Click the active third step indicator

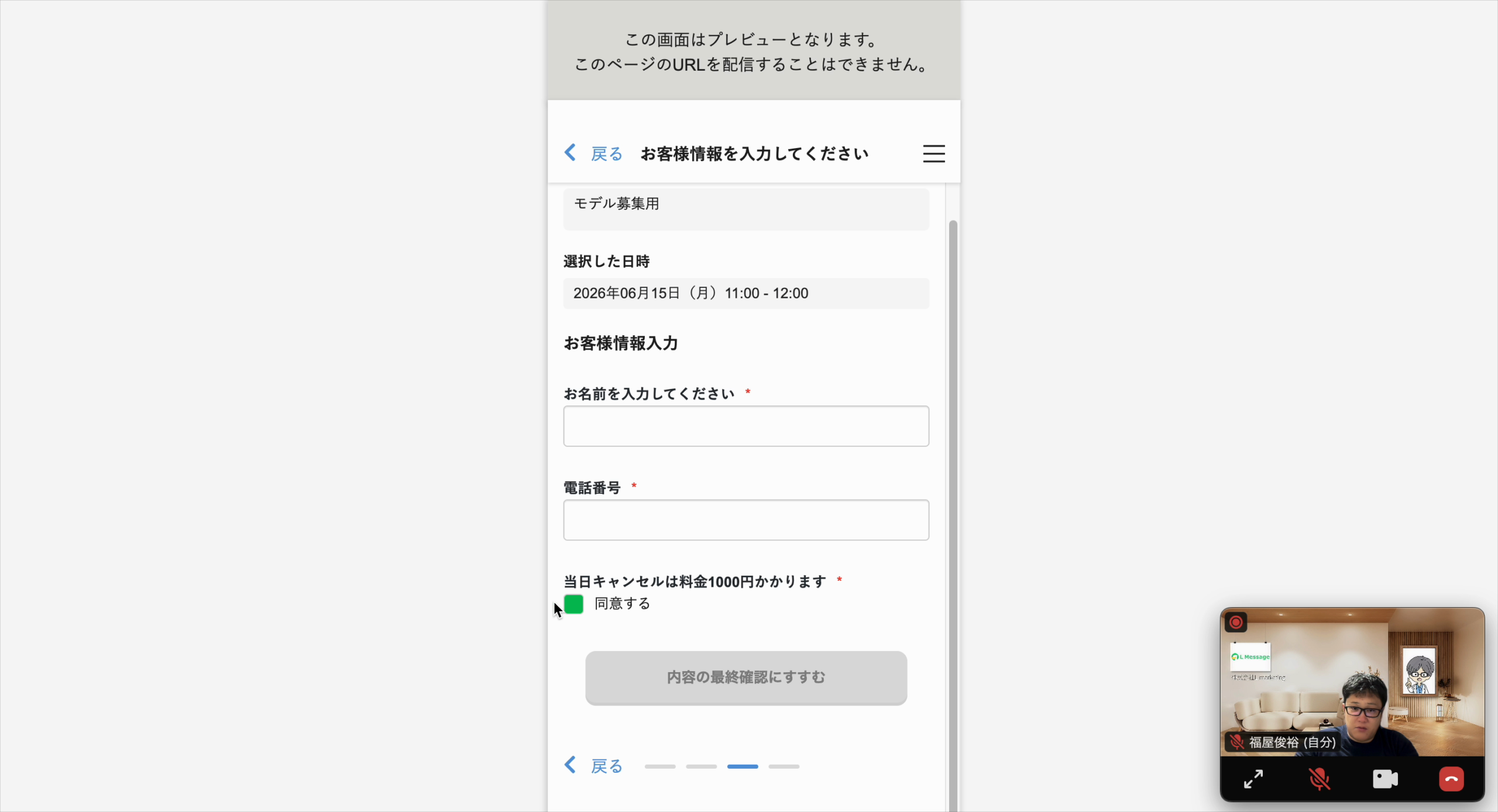pos(743,766)
